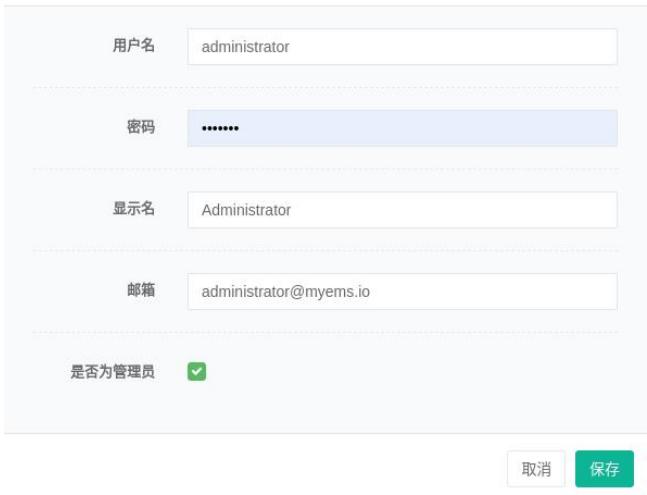Click the 邮箱 label text
This screenshot has height=495, width=647.
[x=140, y=292]
